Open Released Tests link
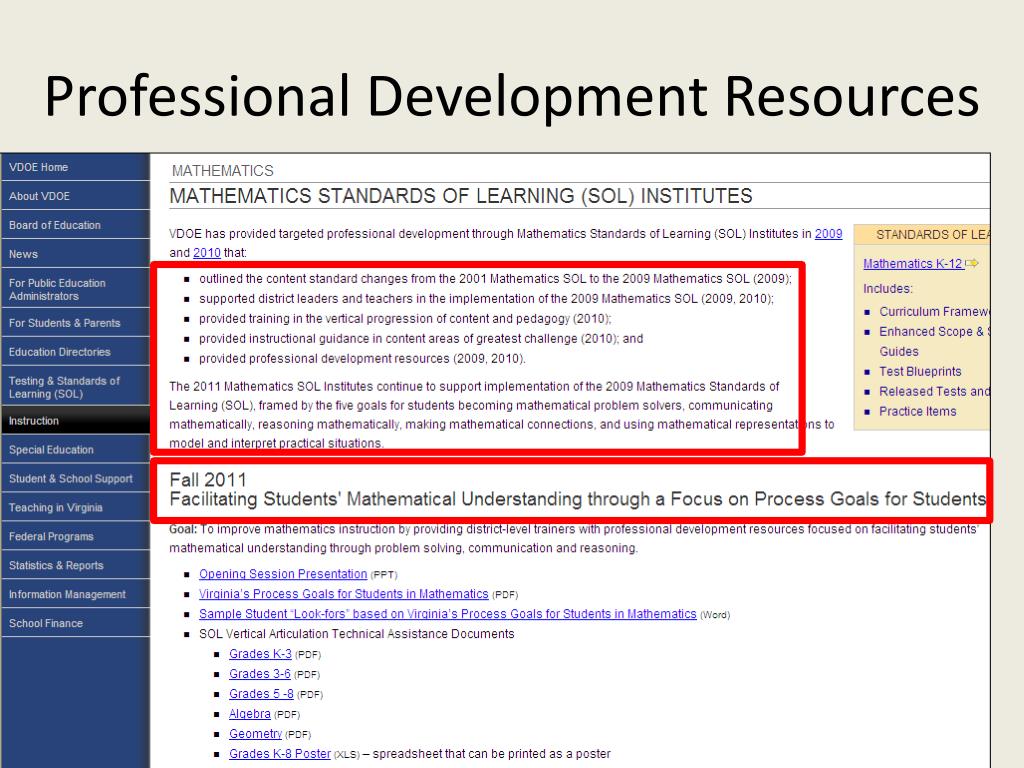The image size is (1024, 768). [934, 391]
